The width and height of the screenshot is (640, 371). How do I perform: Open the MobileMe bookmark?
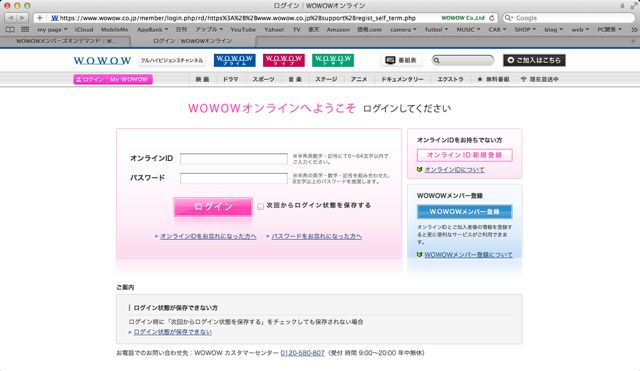click(115, 29)
